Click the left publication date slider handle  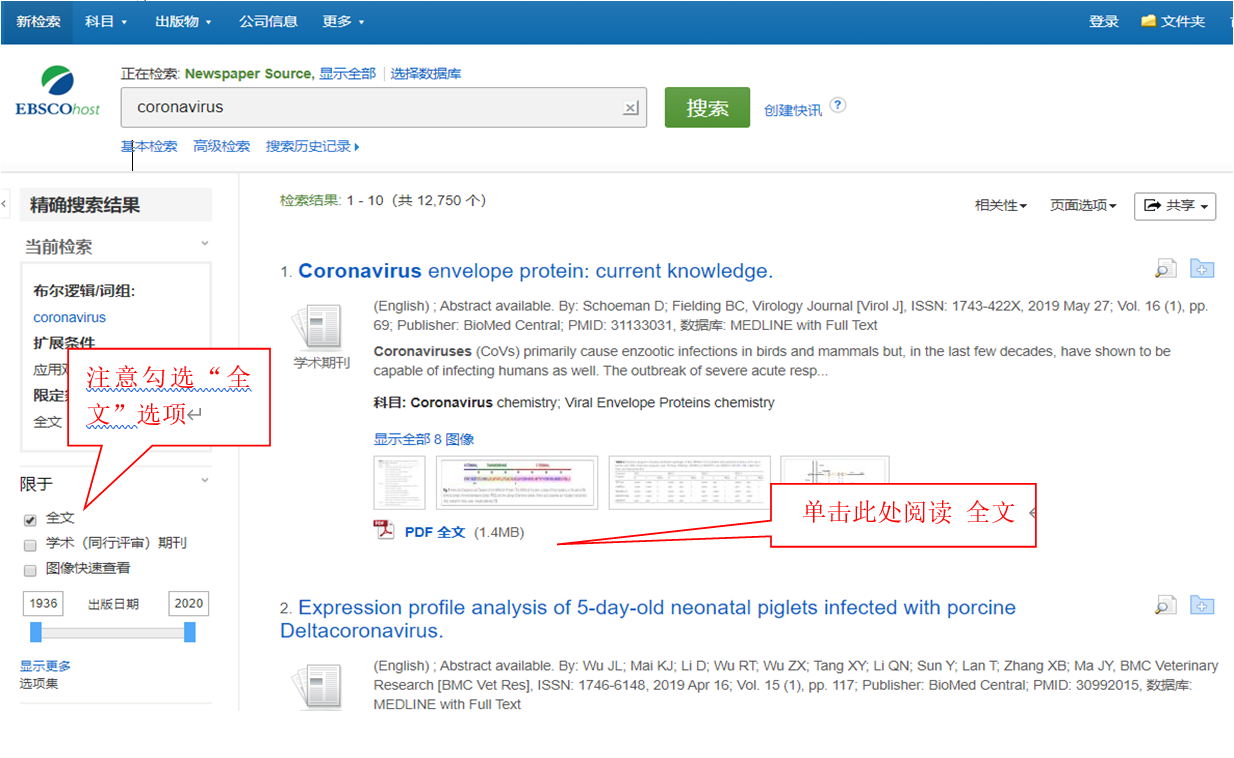click(36, 632)
